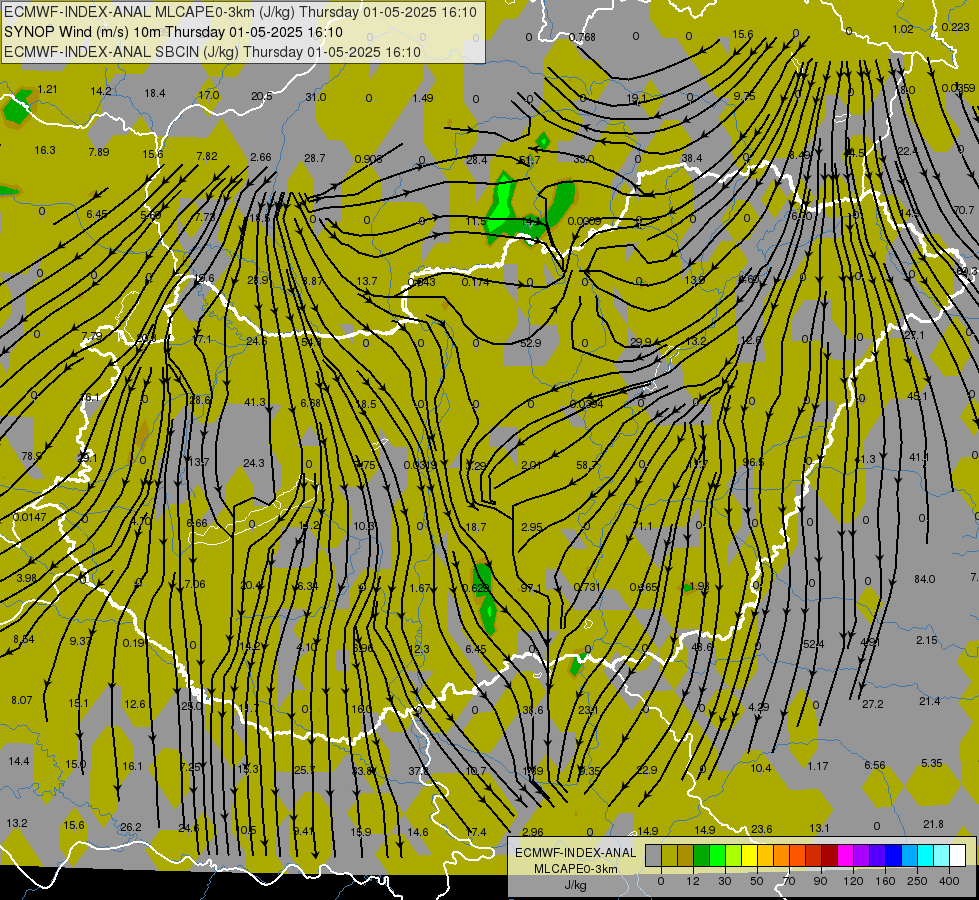Screen dimensions: 979x900
Task: Click the legend title ECMWF-INDEX-ANAL
Action: (576, 853)
